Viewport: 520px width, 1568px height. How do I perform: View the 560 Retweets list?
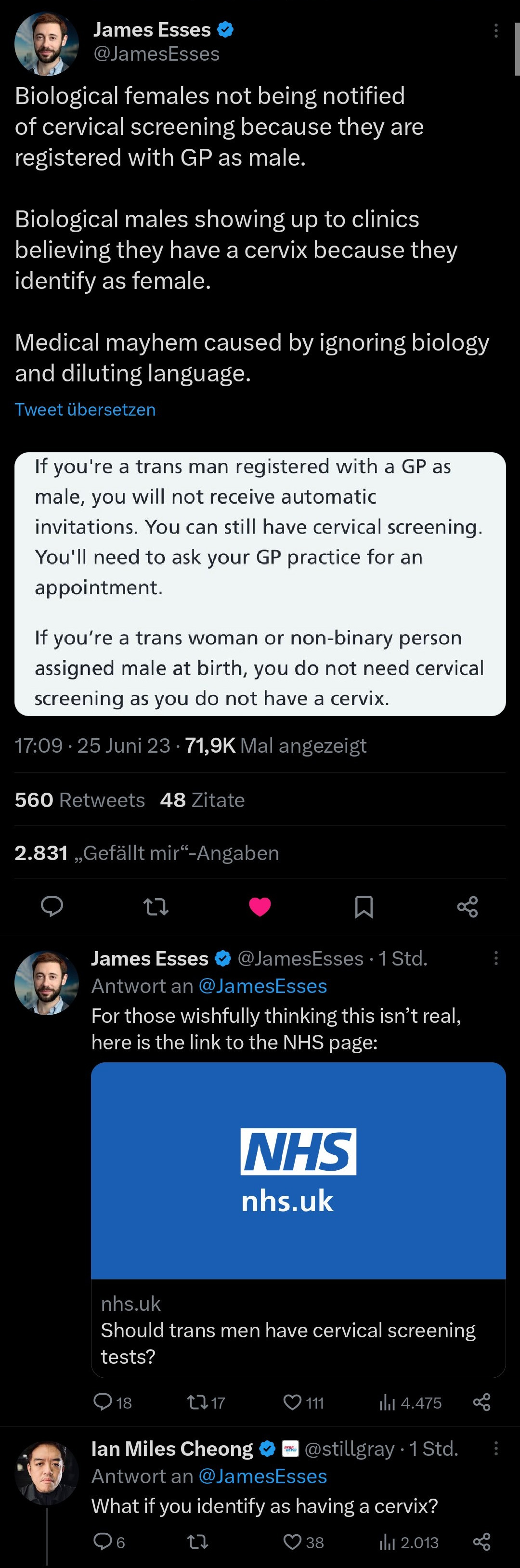point(80,800)
